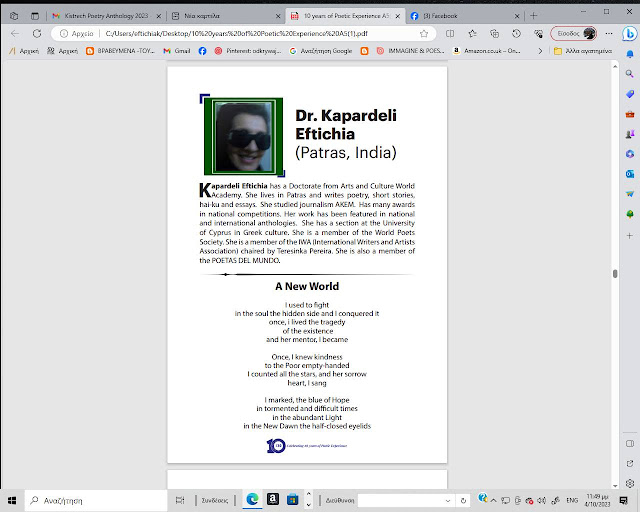Open sidebar settings gear icon
This screenshot has height=512, width=640.
click(x=630, y=483)
